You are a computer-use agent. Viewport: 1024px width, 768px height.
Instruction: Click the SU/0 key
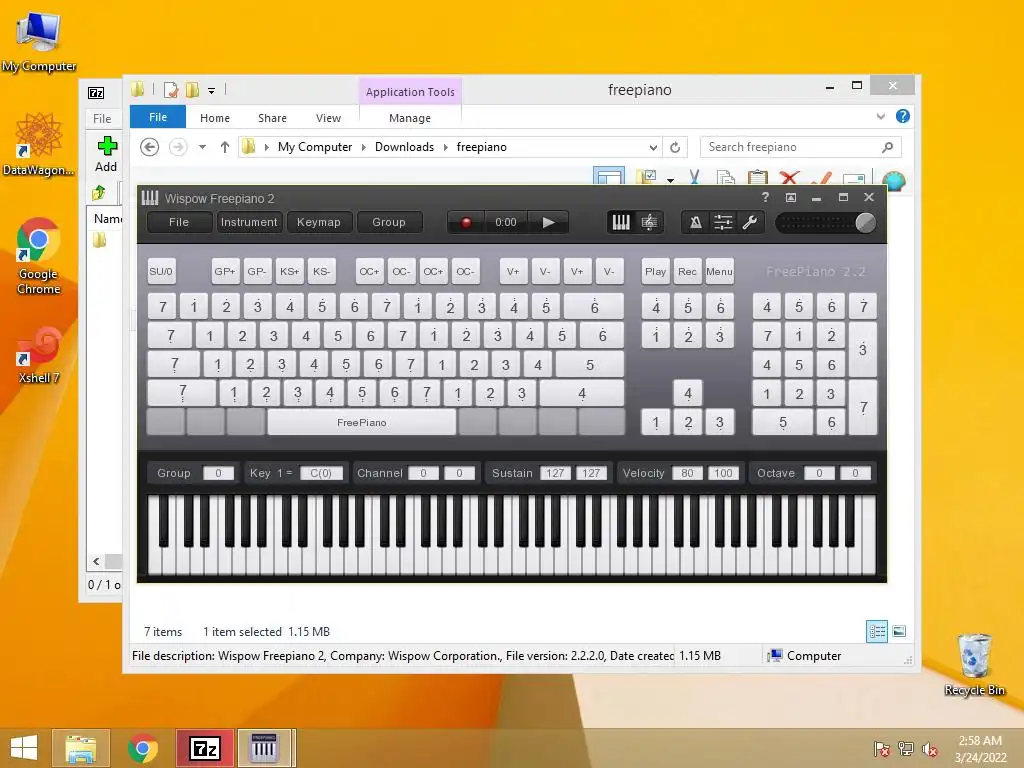(161, 272)
